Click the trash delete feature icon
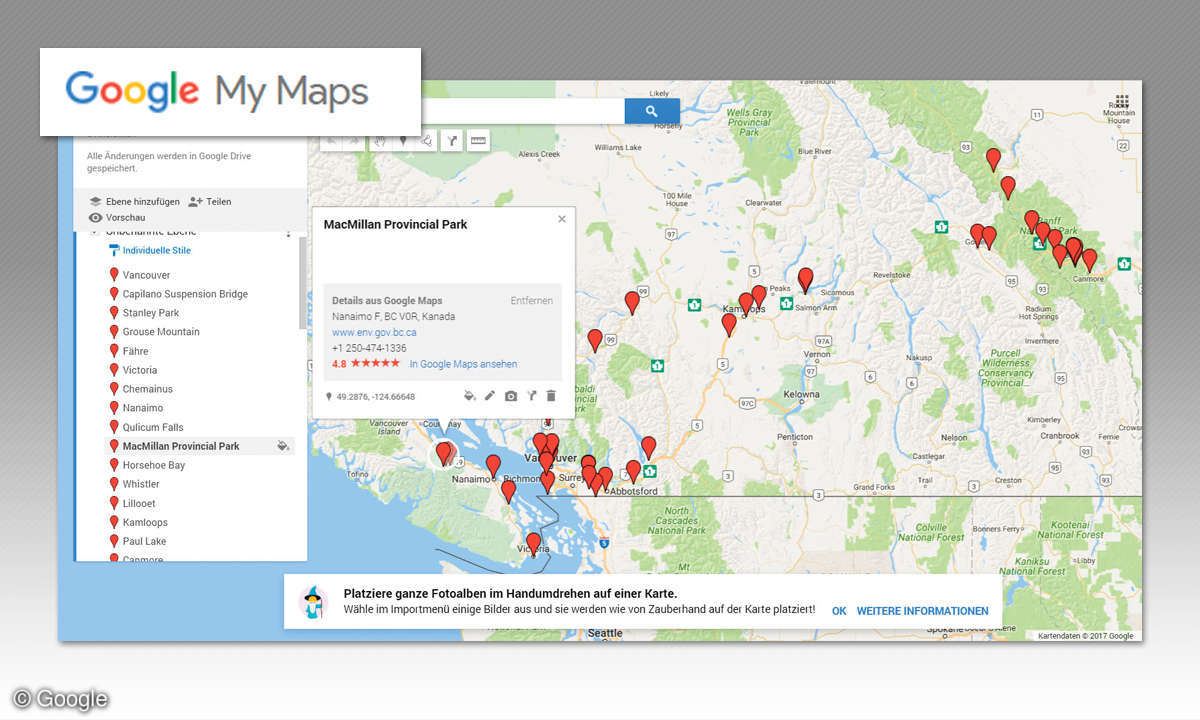The width and height of the screenshot is (1200, 720). pos(551,396)
